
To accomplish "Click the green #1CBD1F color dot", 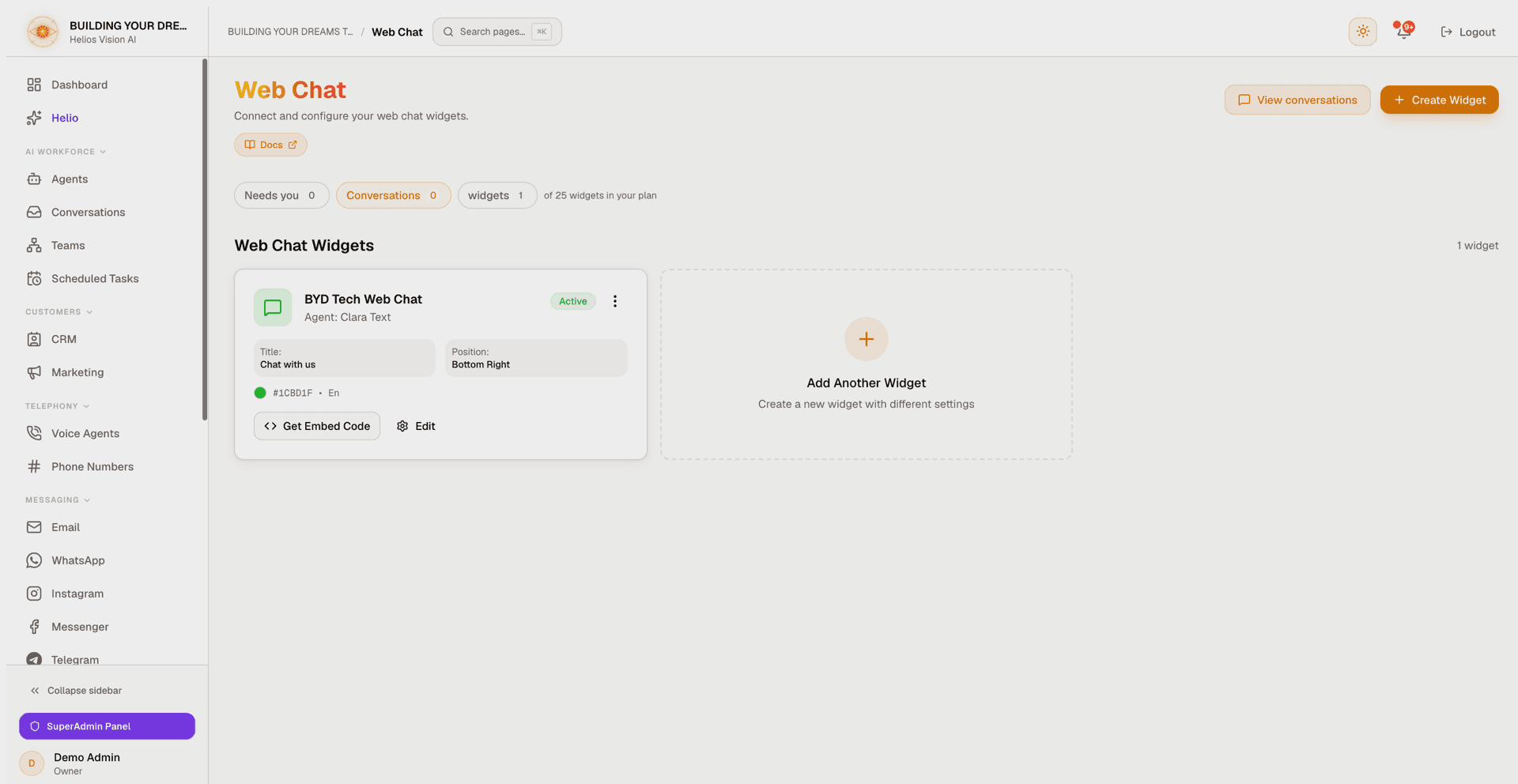I will (x=260, y=393).
